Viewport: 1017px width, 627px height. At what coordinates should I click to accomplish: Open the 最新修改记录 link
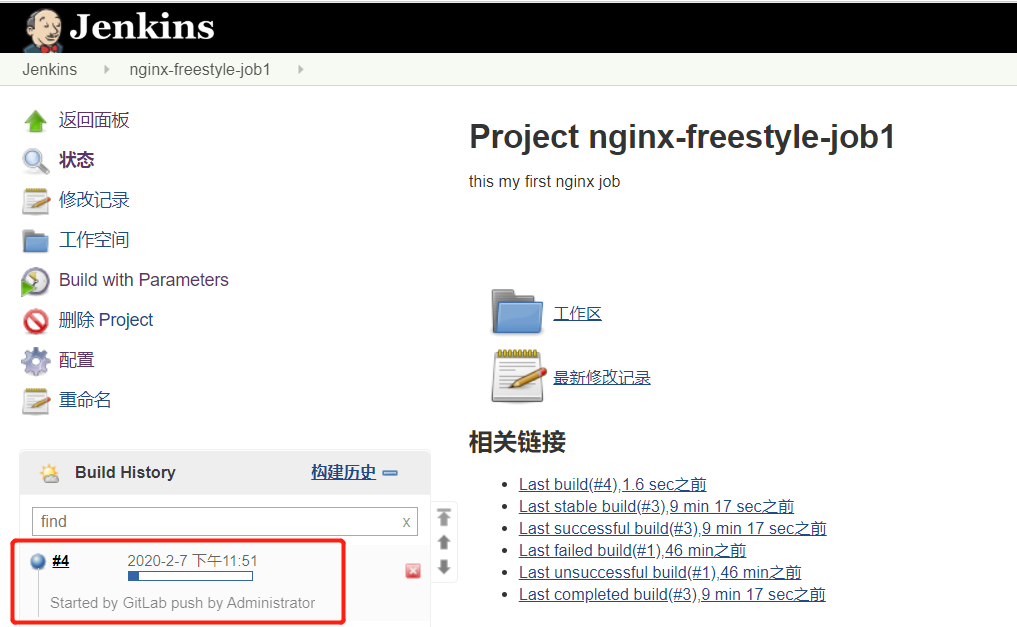[x=602, y=377]
